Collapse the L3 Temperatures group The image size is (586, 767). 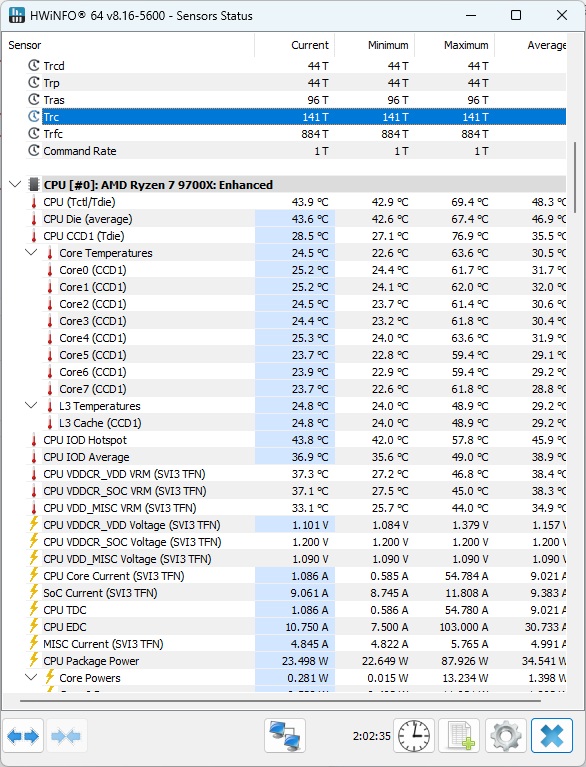31,405
